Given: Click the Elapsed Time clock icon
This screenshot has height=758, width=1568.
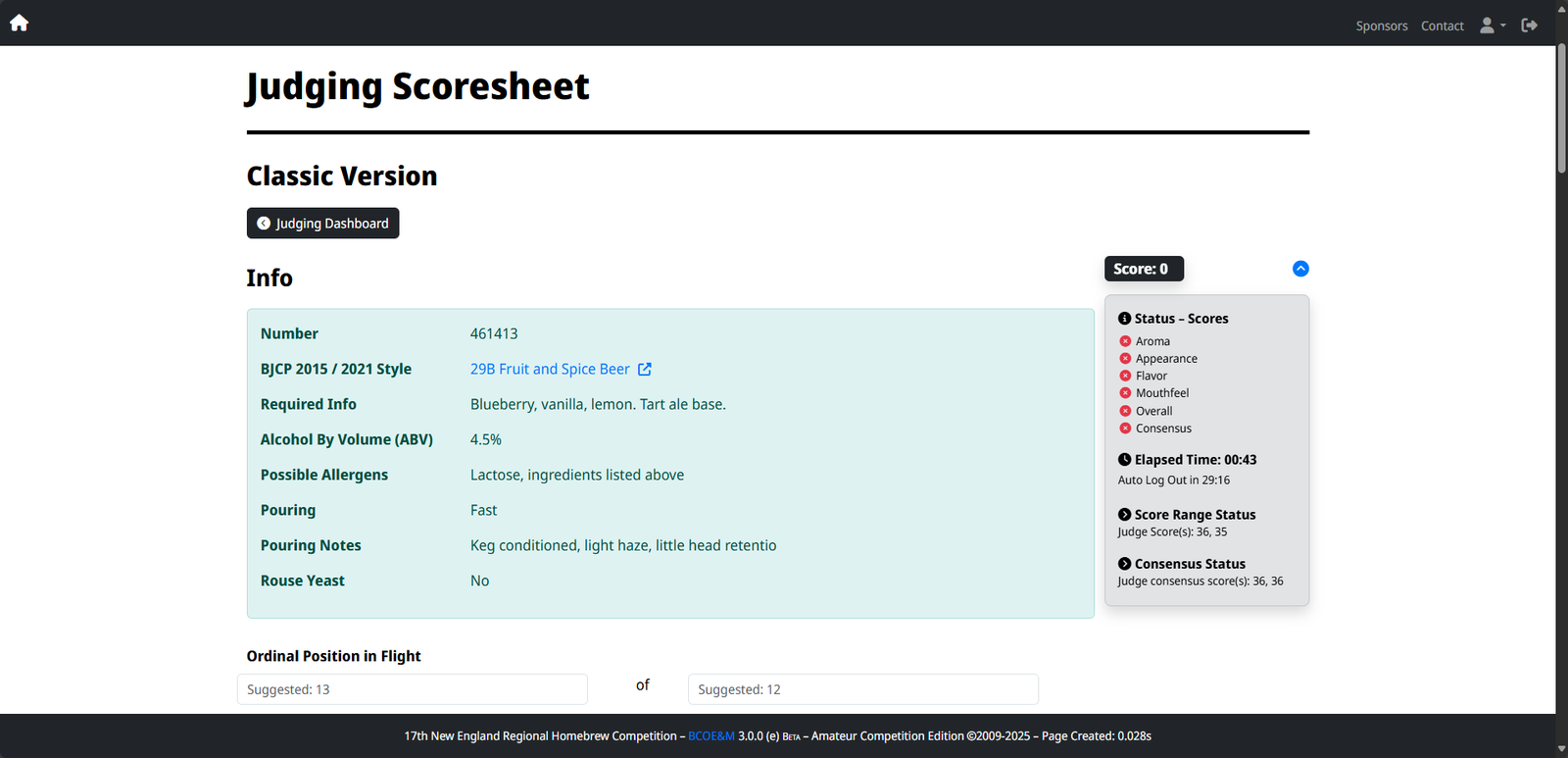Looking at the screenshot, I should click(x=1125, y=459).
